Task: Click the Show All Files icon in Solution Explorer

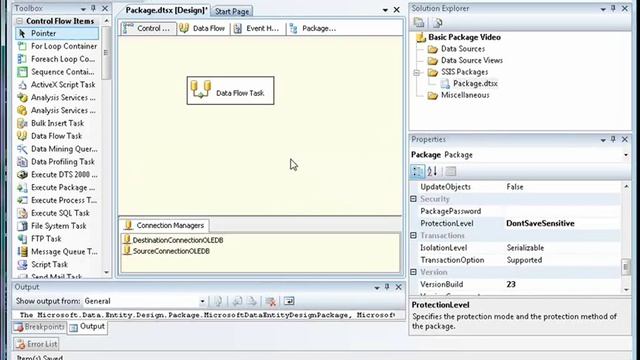Action: point(438,23)
